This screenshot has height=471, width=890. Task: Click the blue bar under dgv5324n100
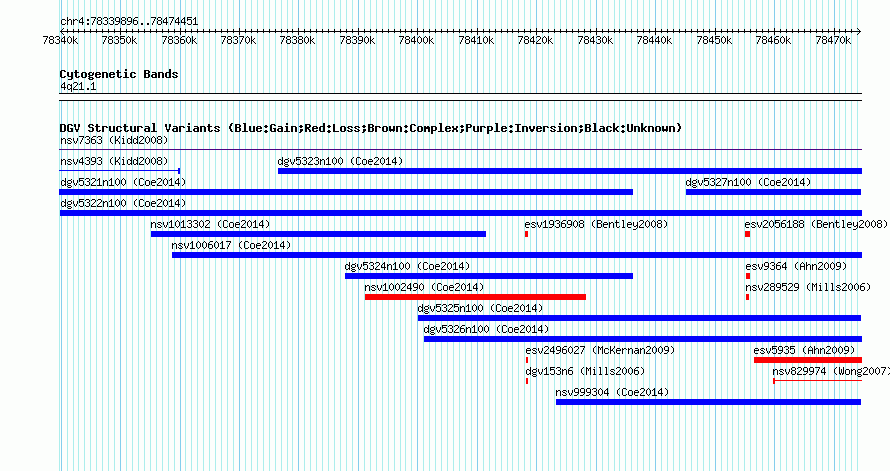pos(489,276)
